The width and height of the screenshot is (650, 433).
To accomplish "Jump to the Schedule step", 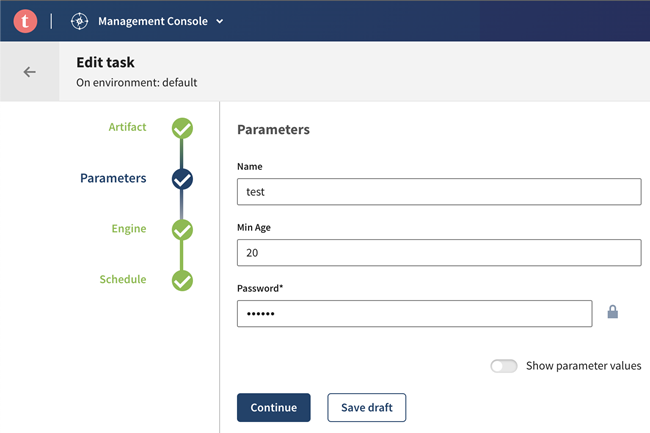I will [x=122, y=279].
